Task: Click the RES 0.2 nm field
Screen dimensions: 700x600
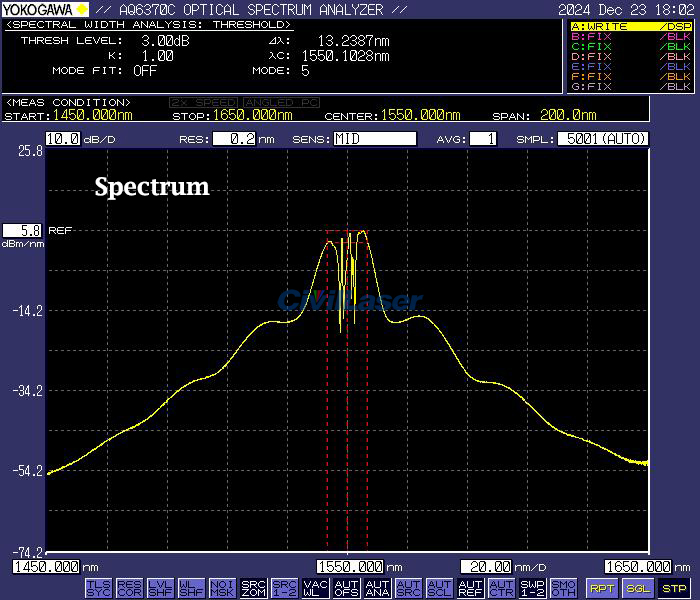Action: (x=234, y=139)
